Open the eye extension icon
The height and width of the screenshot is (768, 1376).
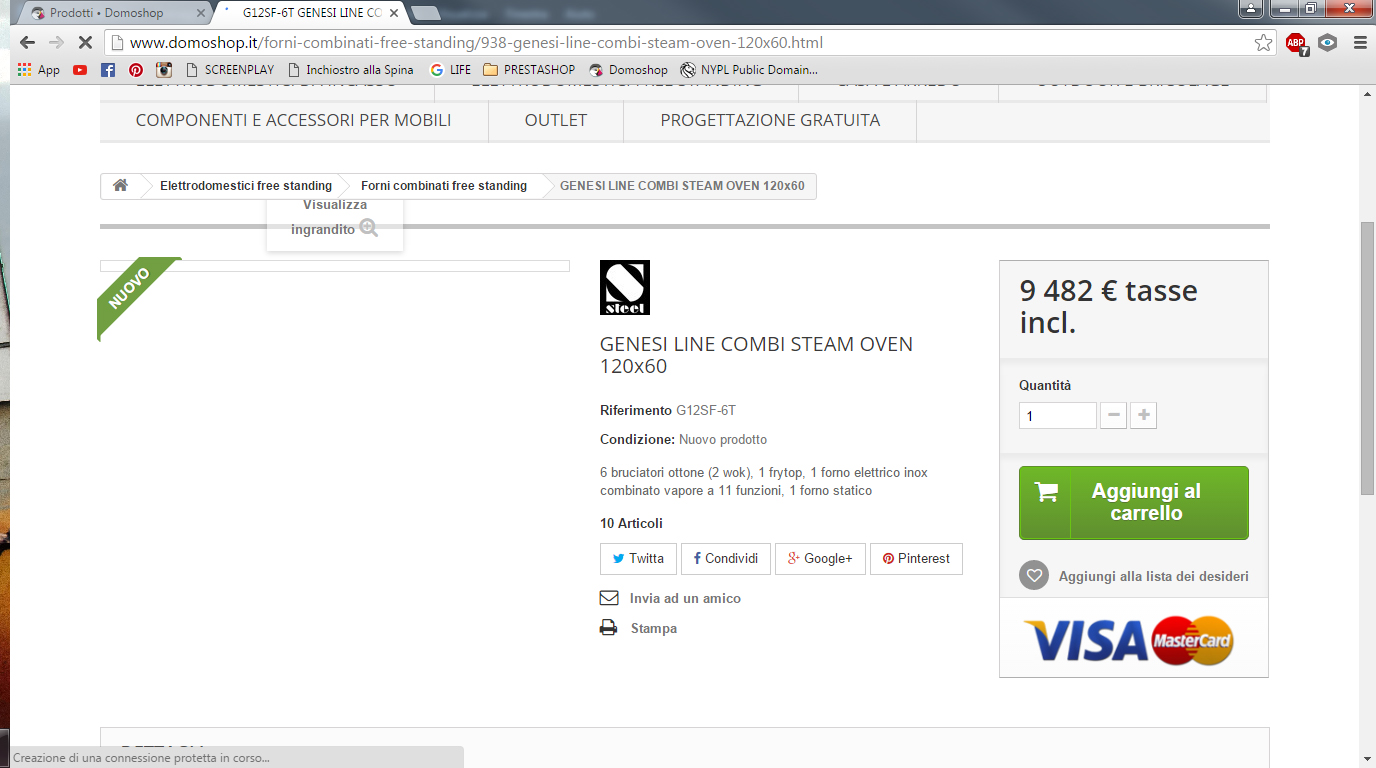[1327, 43]
